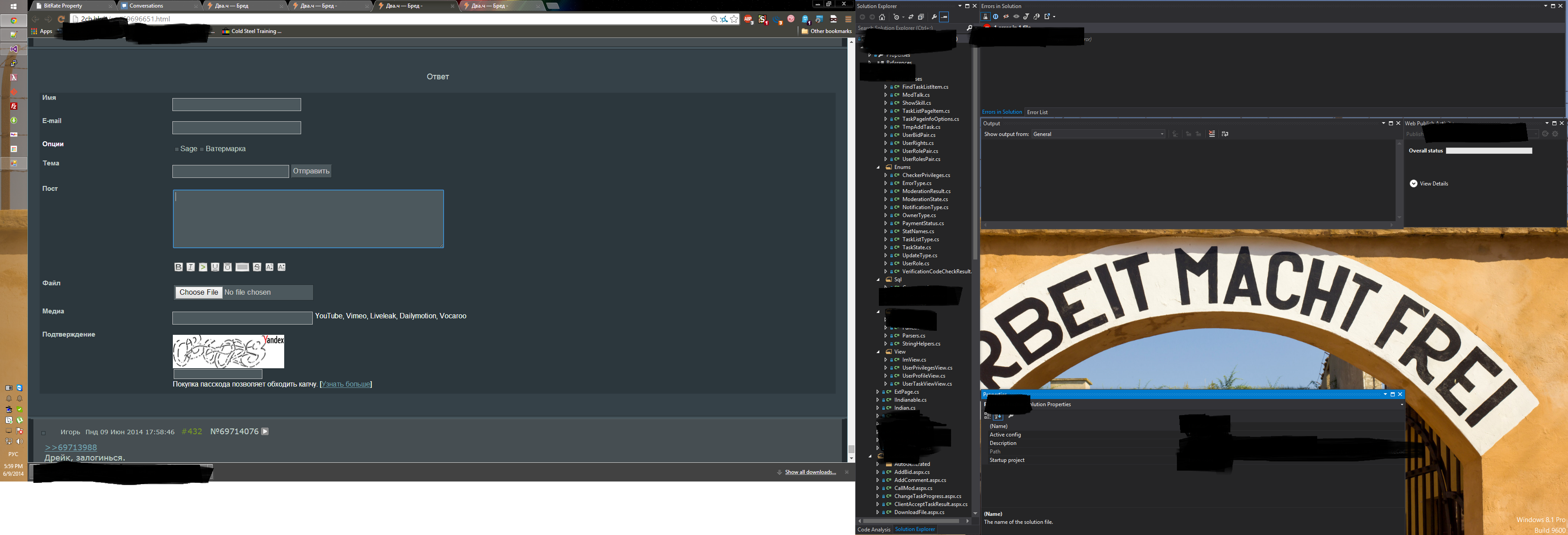The width and height of the screenshot is (1568, 535).
Task: Open the Узнать больше link
Action: (x=346, y=384)
